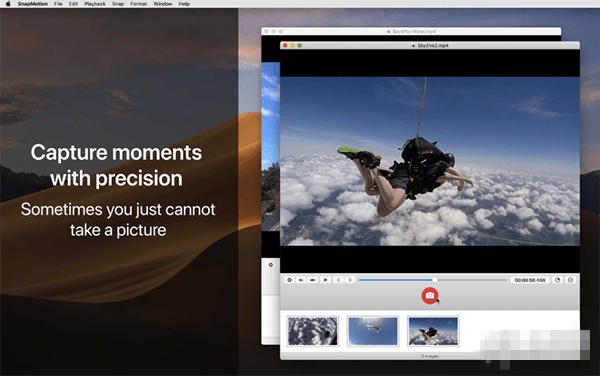Open the Snap menu
Image resolution: width=600 pixels, height=376 pixels.
pyautogui.click(x=118, y=4)
